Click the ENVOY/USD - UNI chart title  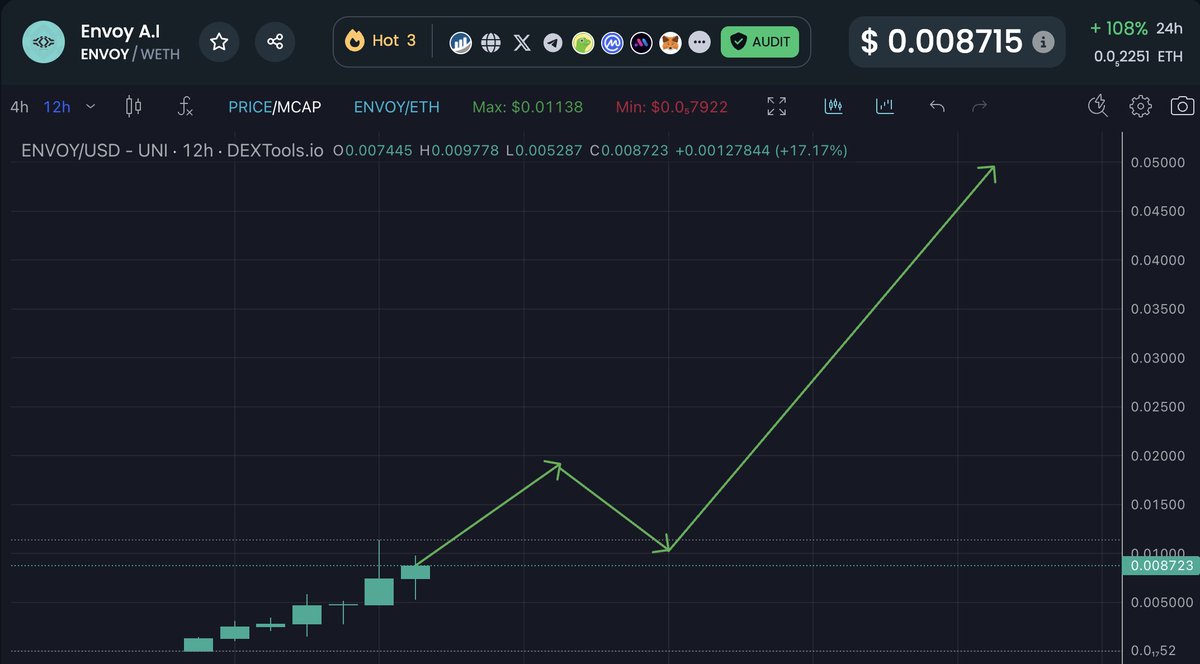point(172,151)
